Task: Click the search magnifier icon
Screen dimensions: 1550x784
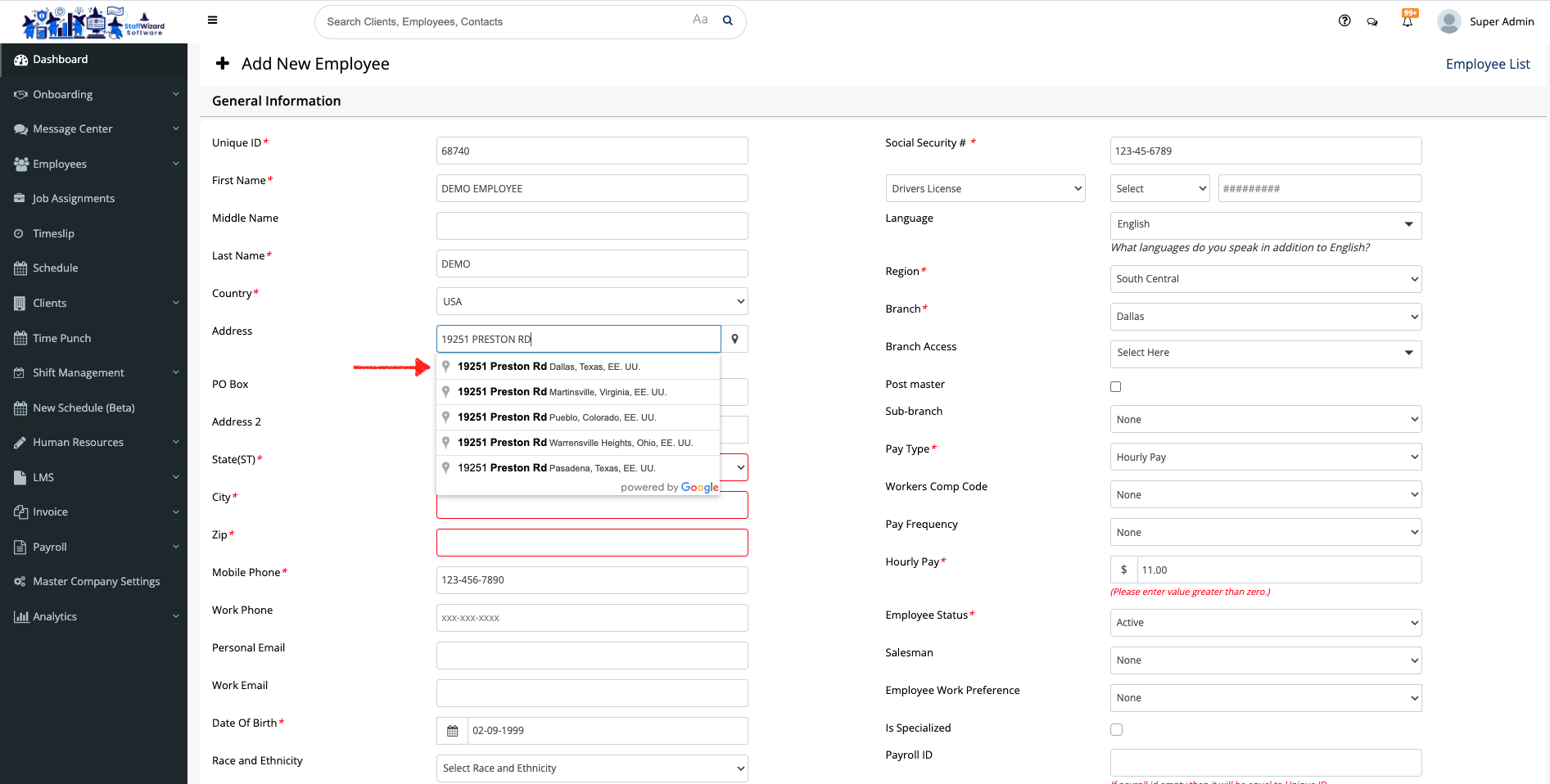Action: click(x=727, y=21)
